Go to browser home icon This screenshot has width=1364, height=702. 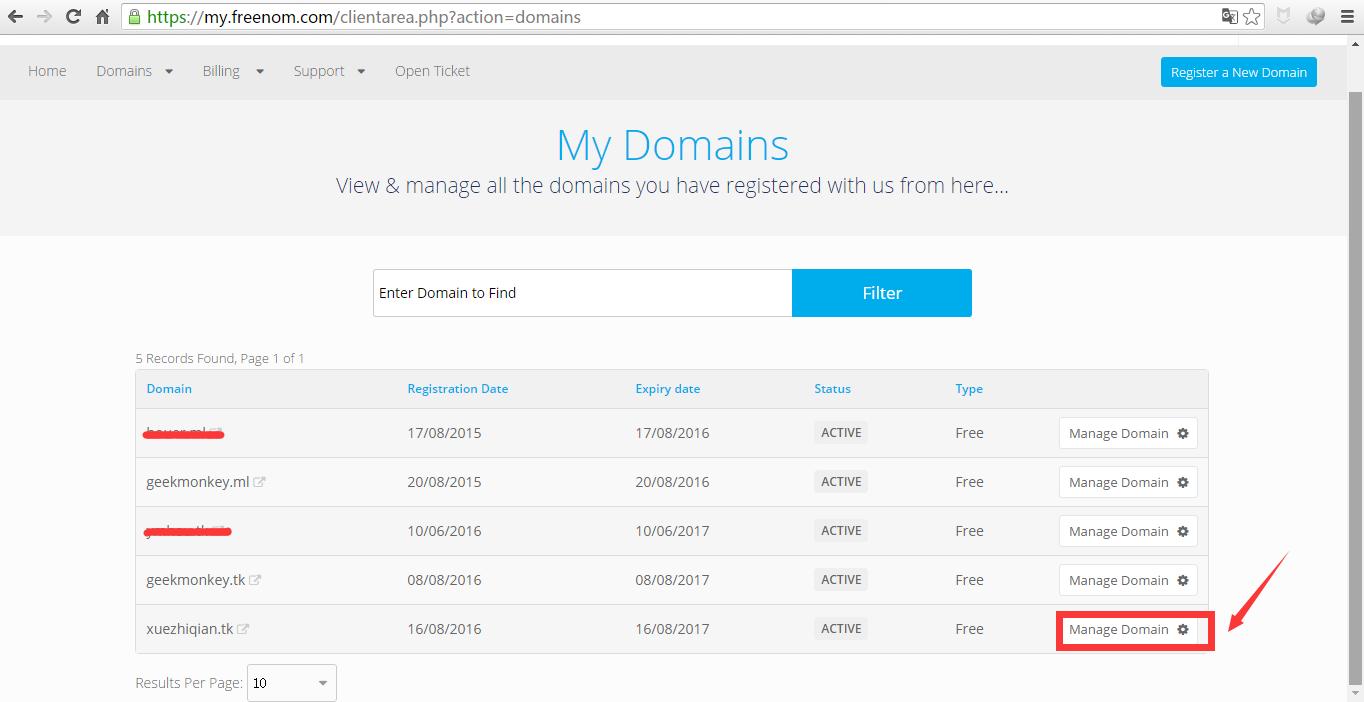click(x=102, y=17)
